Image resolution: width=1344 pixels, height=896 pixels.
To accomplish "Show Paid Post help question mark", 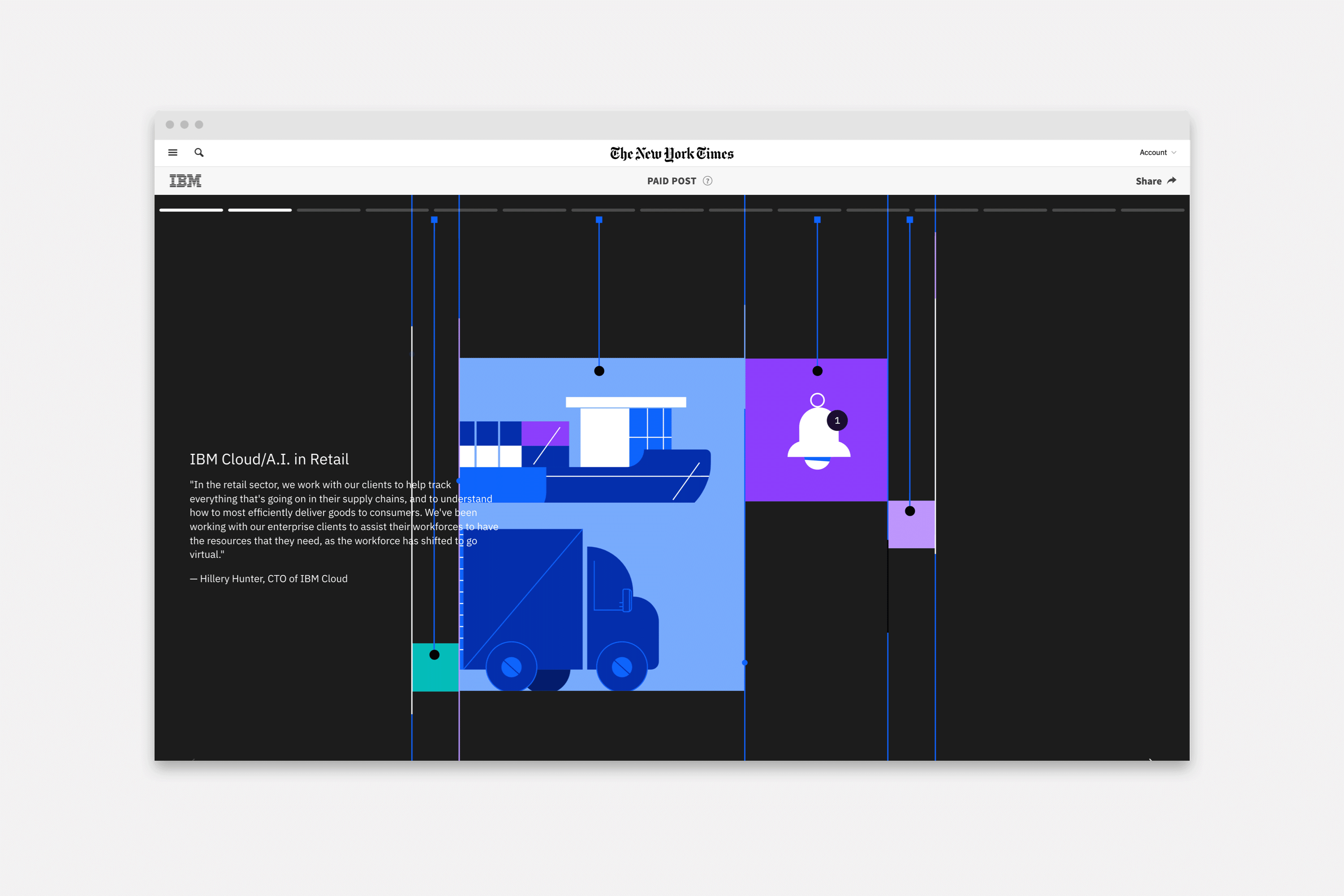I will point(707,181).
